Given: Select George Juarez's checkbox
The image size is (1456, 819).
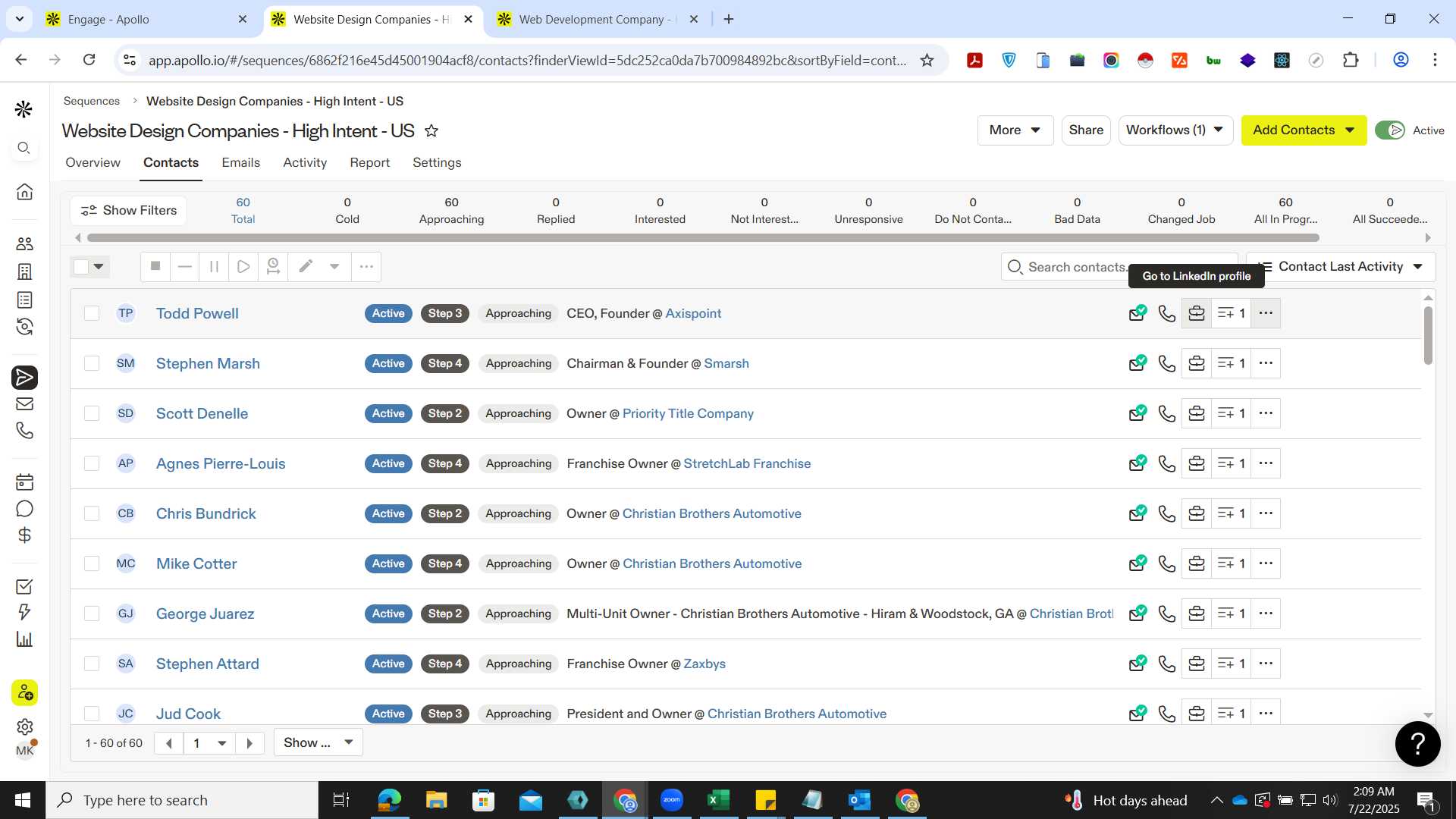Looking at the screenshot, I should click(x=92, y=613).
